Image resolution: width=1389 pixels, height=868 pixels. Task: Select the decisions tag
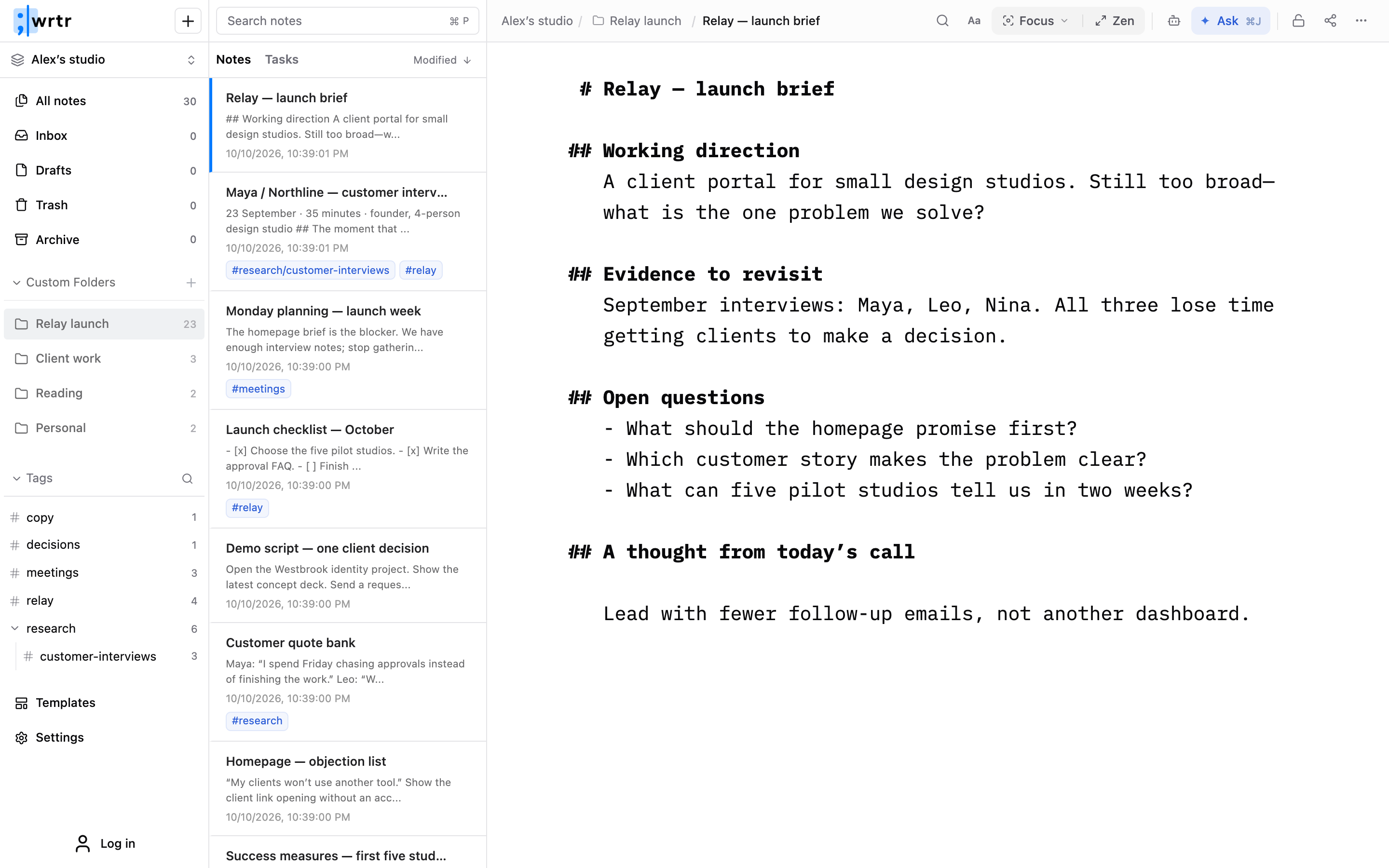coord(105,545)
